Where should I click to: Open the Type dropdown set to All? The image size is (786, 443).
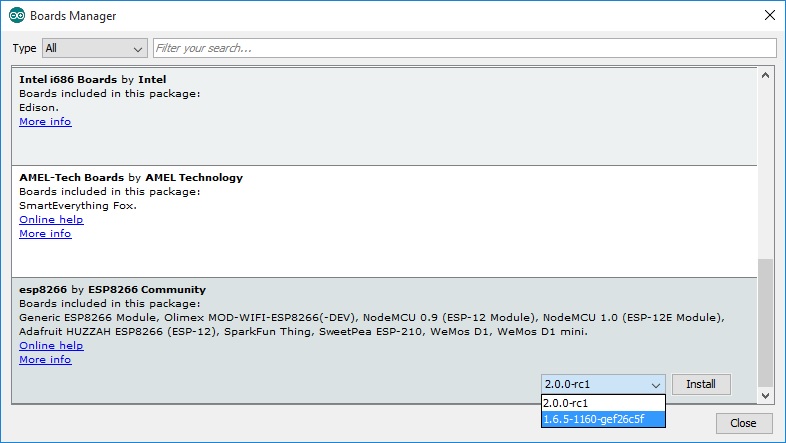[x=95, y=48]
